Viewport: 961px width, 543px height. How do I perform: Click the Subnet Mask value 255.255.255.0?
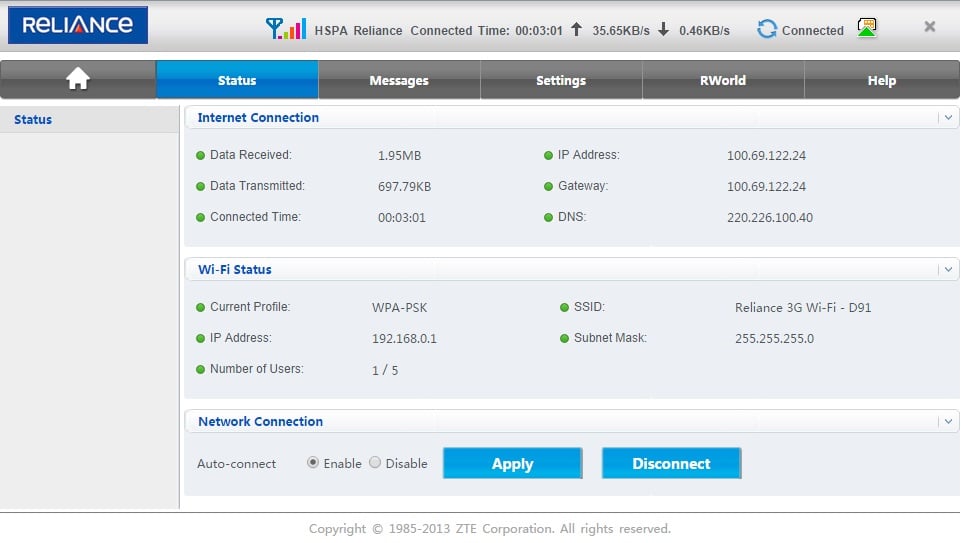[775, 338]
